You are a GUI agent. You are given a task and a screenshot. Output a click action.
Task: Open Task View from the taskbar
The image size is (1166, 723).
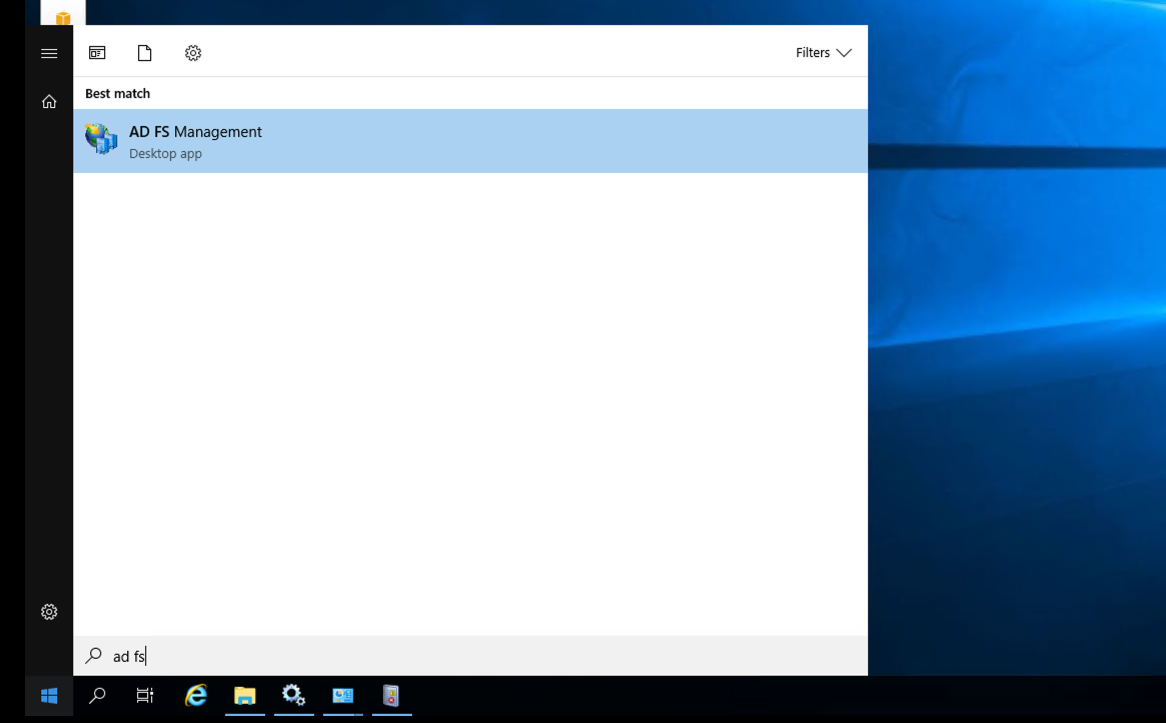pyautogui.click(x=145, y=696)
